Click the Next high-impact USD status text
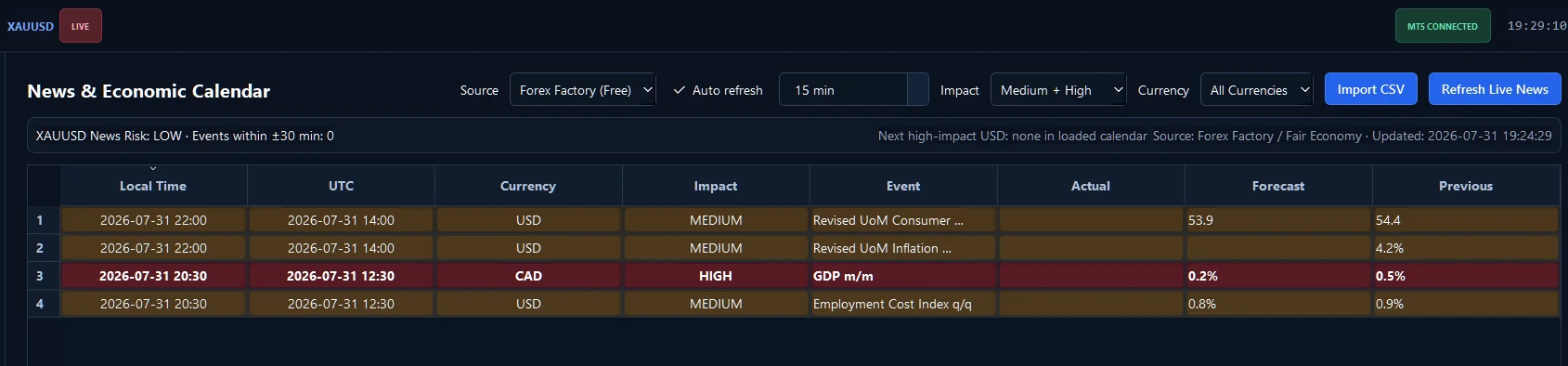This screenshot has height=366, width=1568. click(1013, 136)
